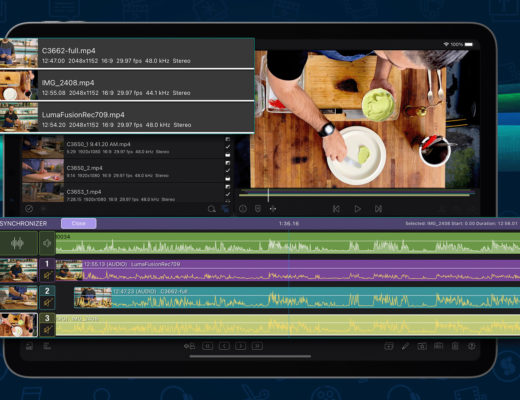This screenshot has height=400, width=520.
Task: Click the preview scrubber playhead
Action: click(x=268, y=195)
